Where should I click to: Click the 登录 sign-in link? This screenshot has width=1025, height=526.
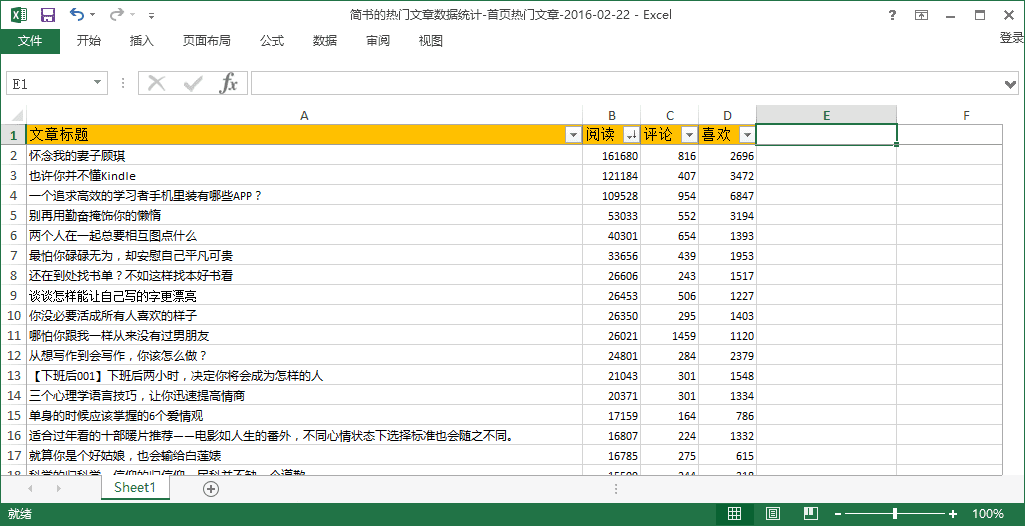[1011, 38]
